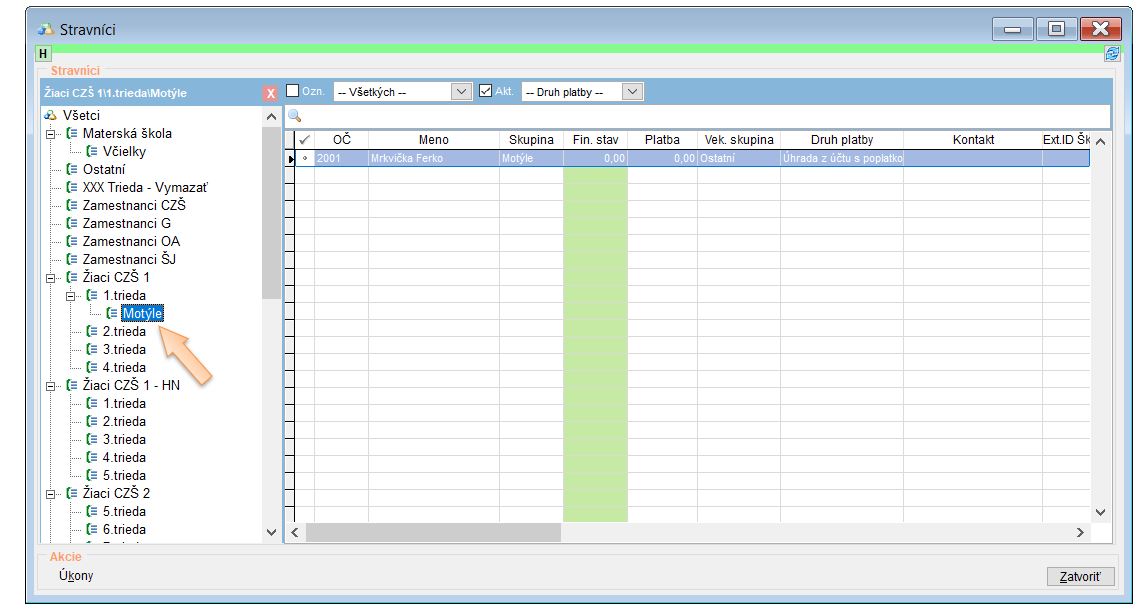
Task: Click the refresh icon at top right
Action: (1111, 54)
